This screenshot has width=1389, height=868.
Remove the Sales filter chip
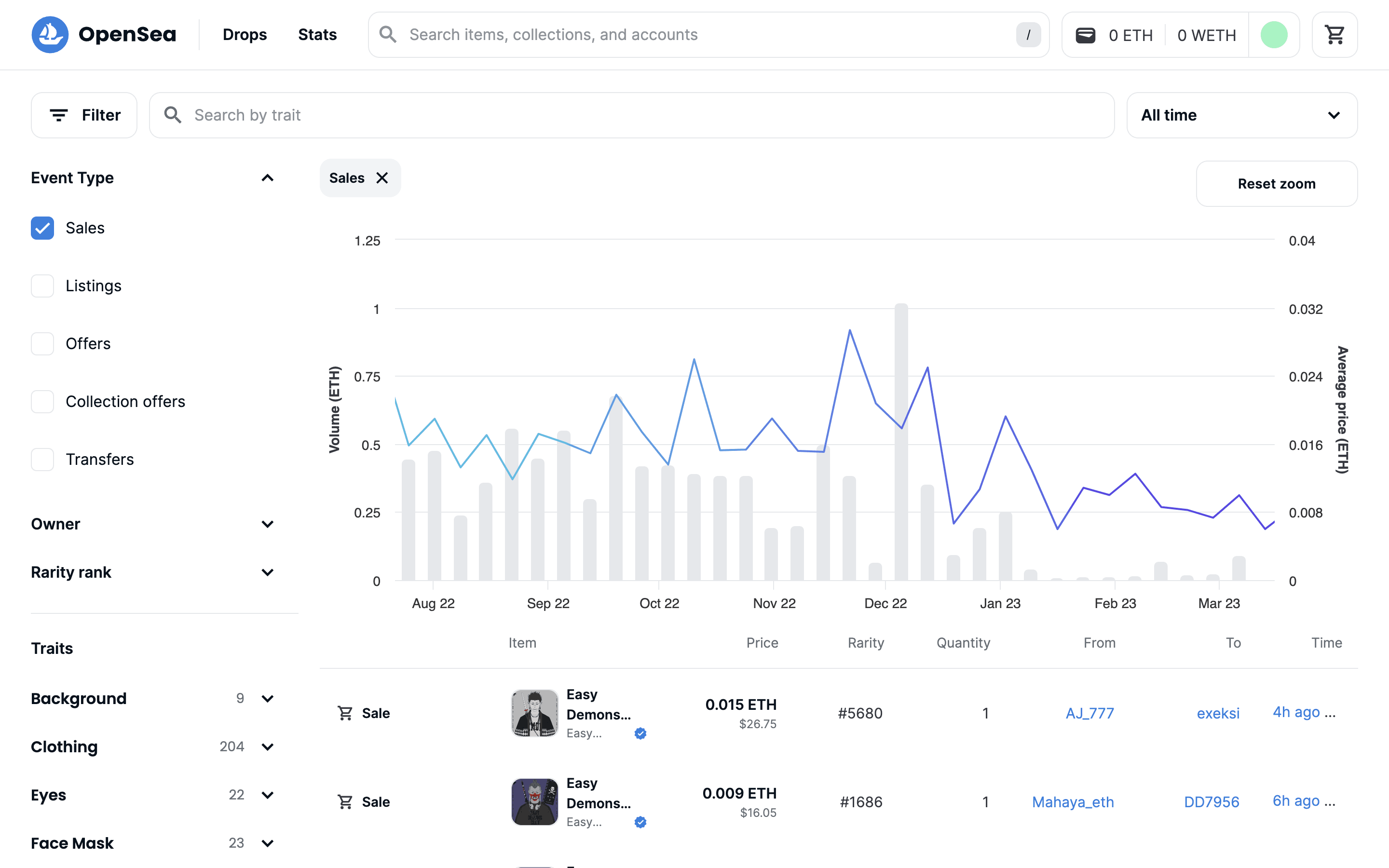tap(382, 178)
